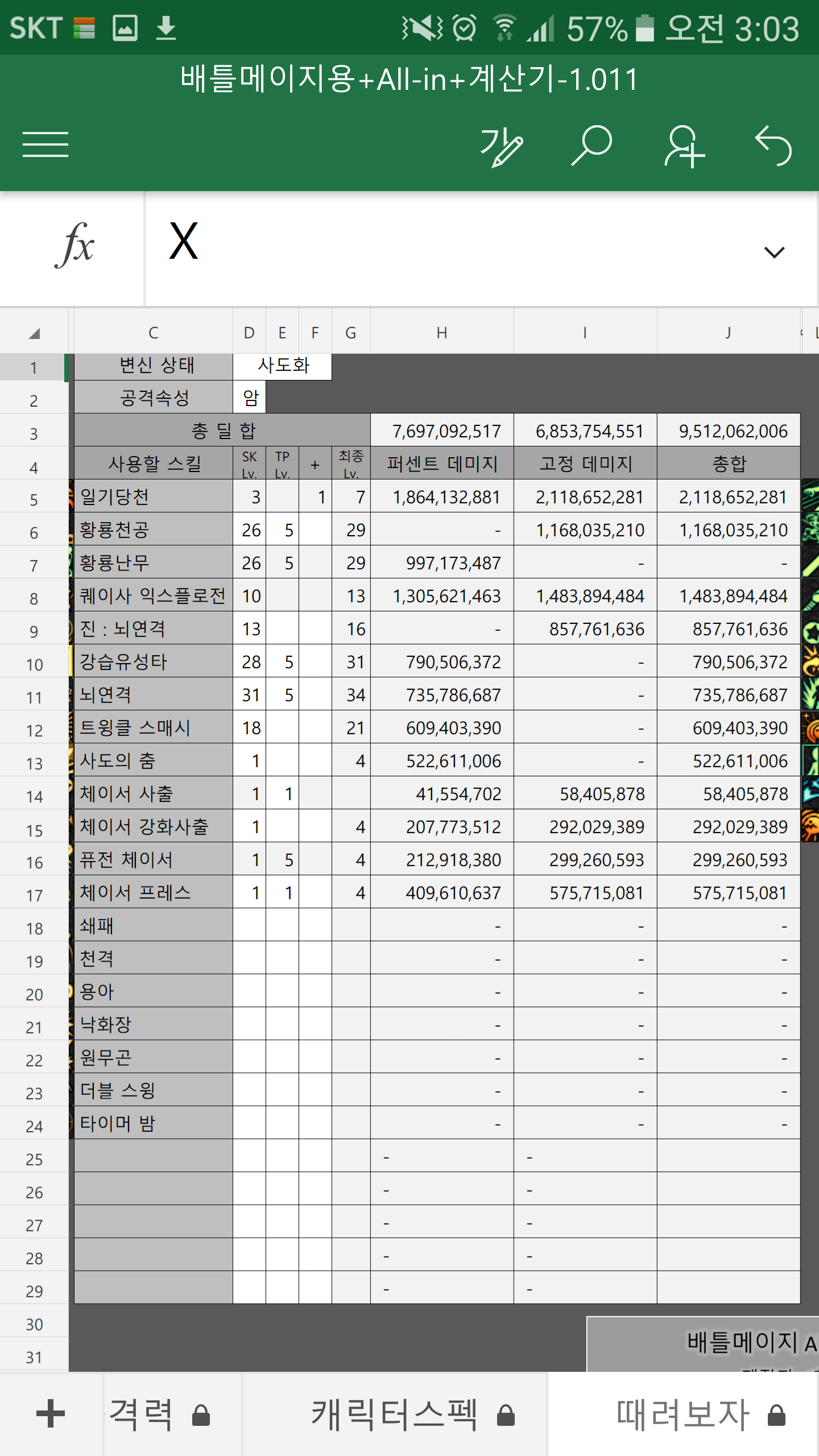Screen dimensions: 819x1456
Task: Select the 일기당천 skill name cell
Action: coord(154,497)
